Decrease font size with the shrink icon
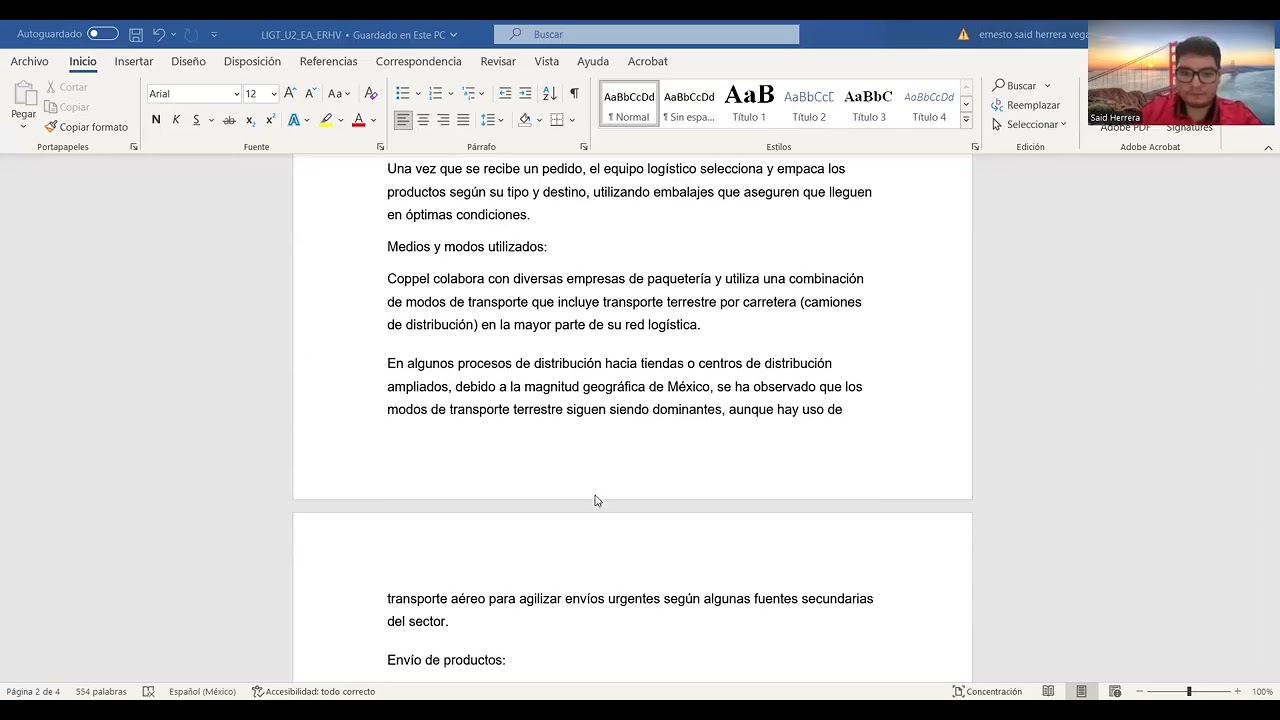1280x720 pixels. (310, 93)
